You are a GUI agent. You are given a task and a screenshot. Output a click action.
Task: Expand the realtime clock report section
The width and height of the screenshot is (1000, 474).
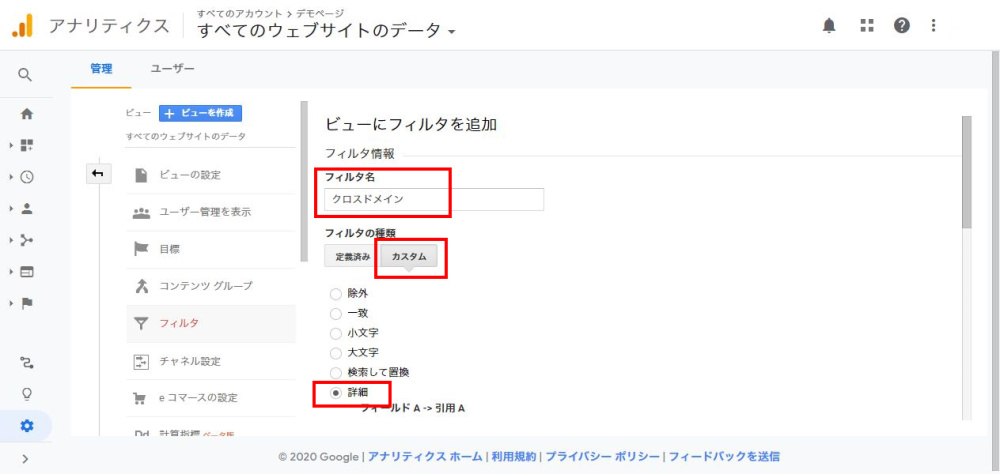[x=27, y=177]
